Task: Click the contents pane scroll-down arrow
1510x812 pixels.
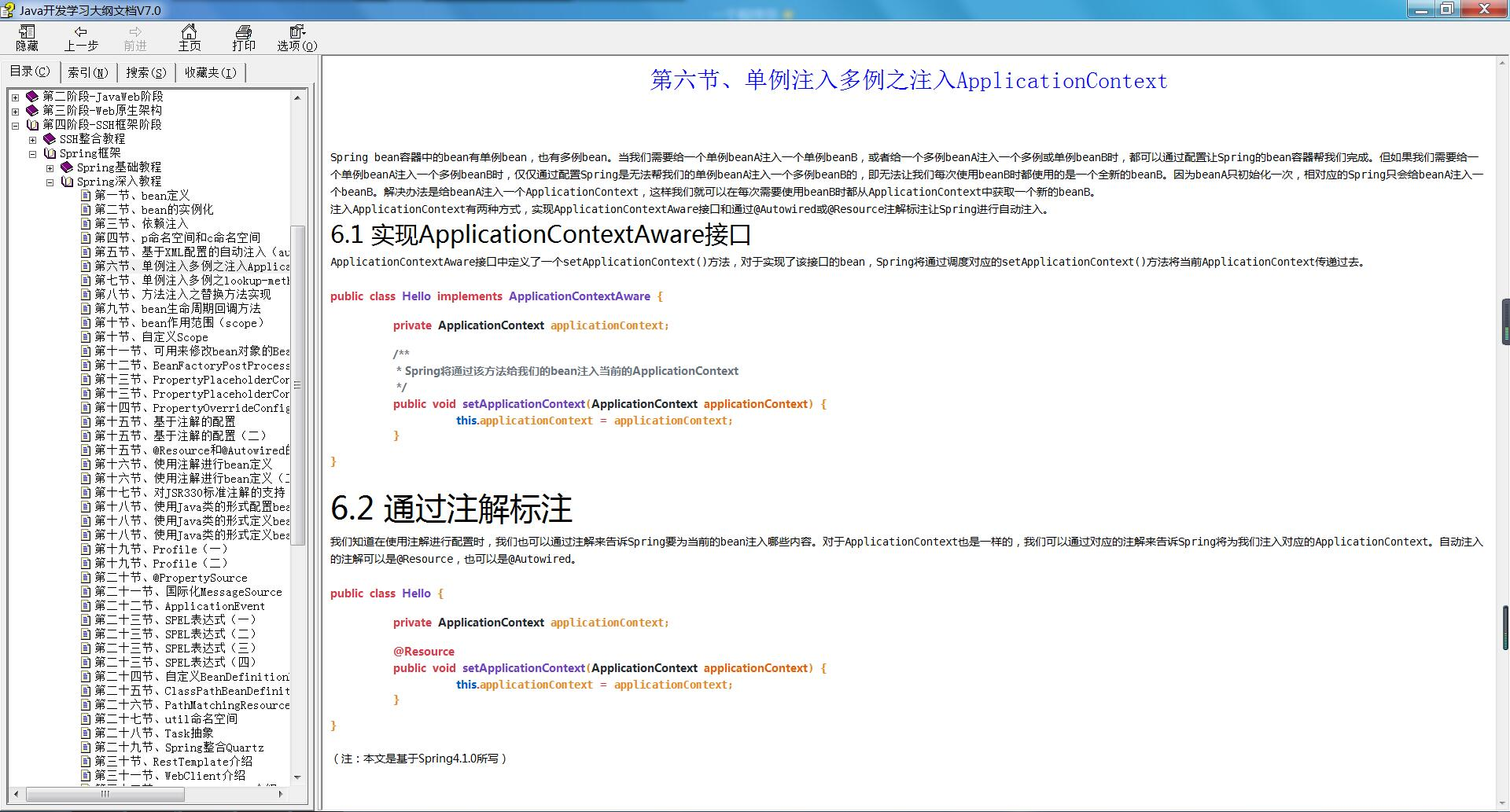Action: (x=297, y=777)
